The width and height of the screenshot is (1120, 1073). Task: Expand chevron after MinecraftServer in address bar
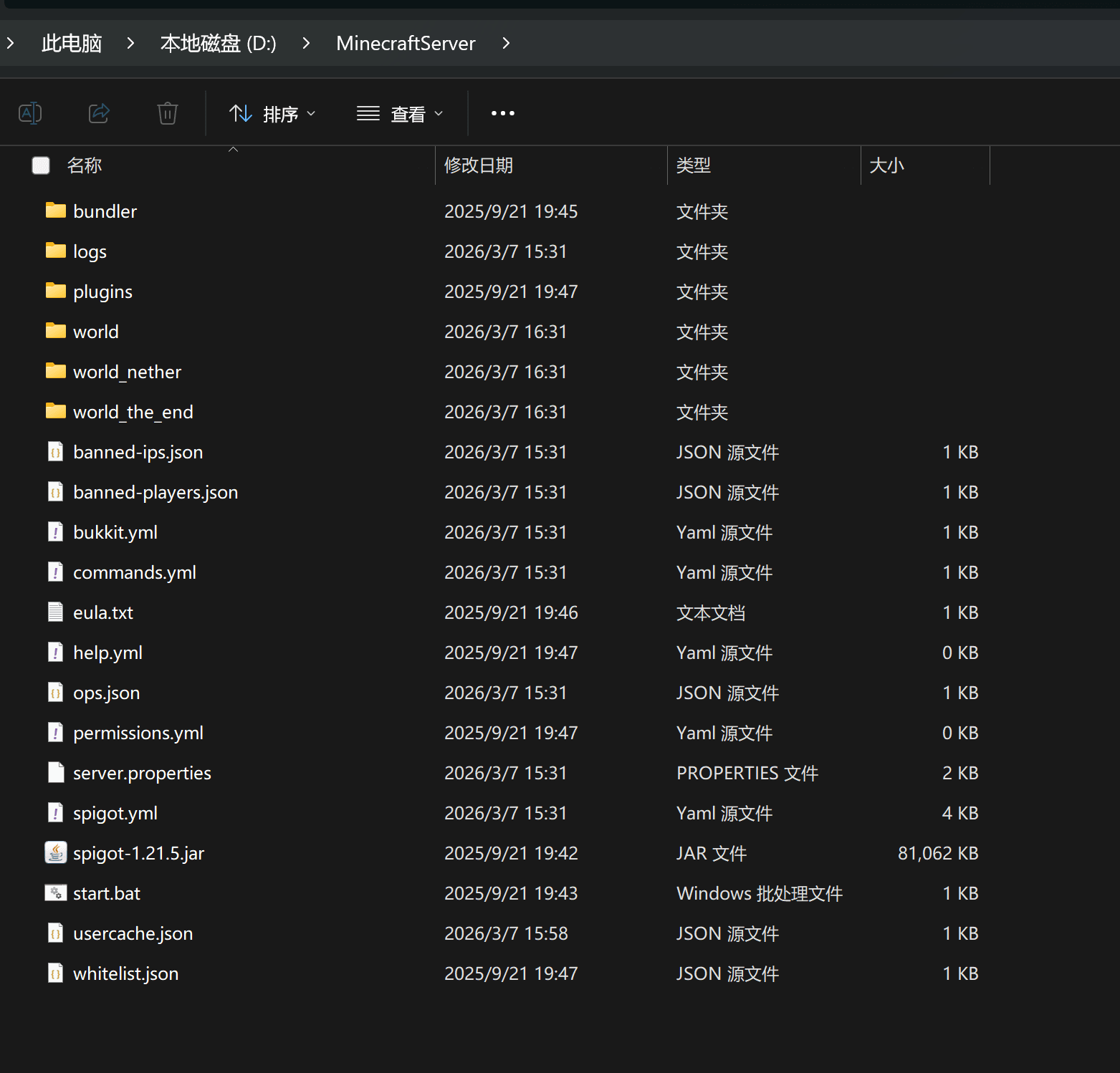[x=506, y=44]
